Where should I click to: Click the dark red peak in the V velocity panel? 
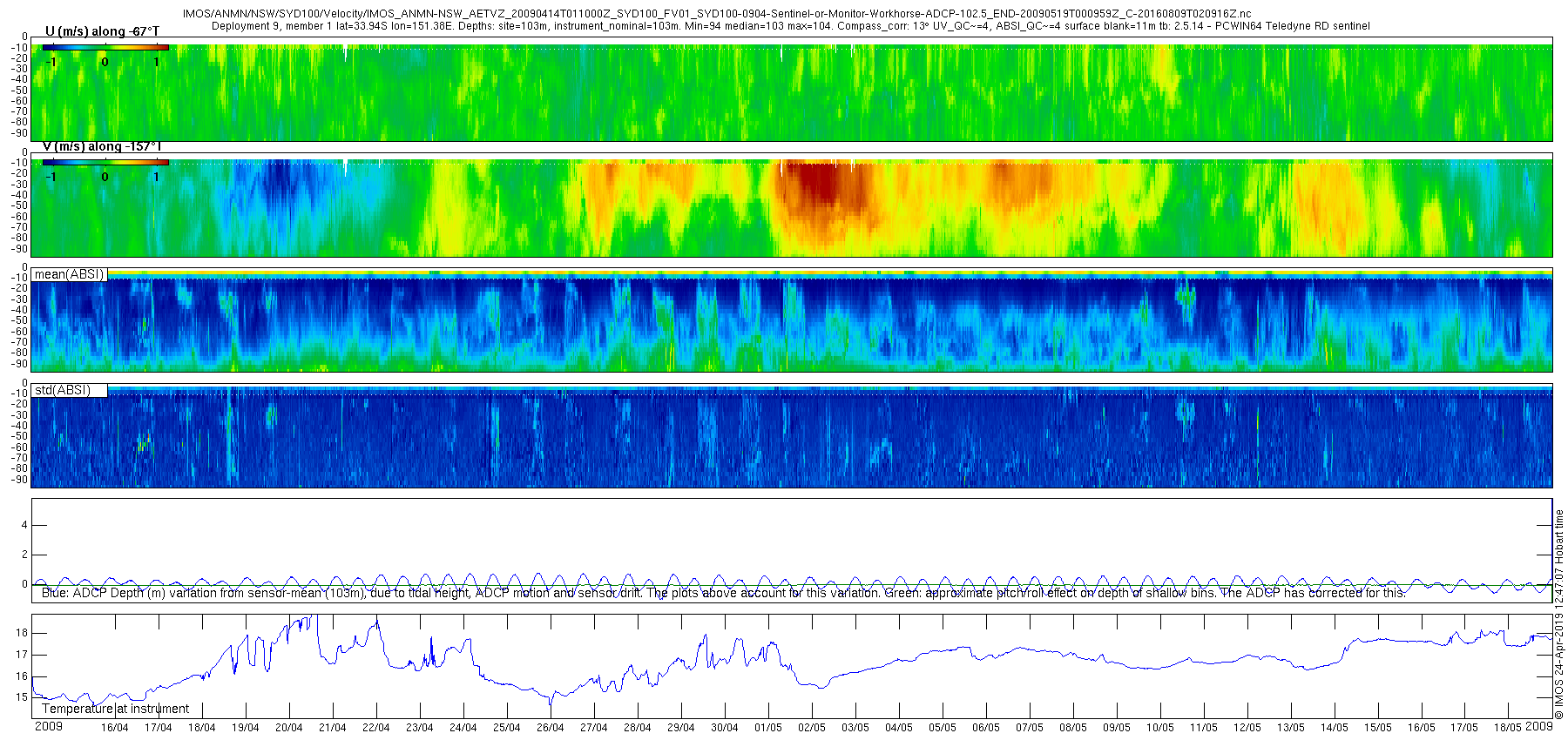pyautogui.click(x=814, y=183)
